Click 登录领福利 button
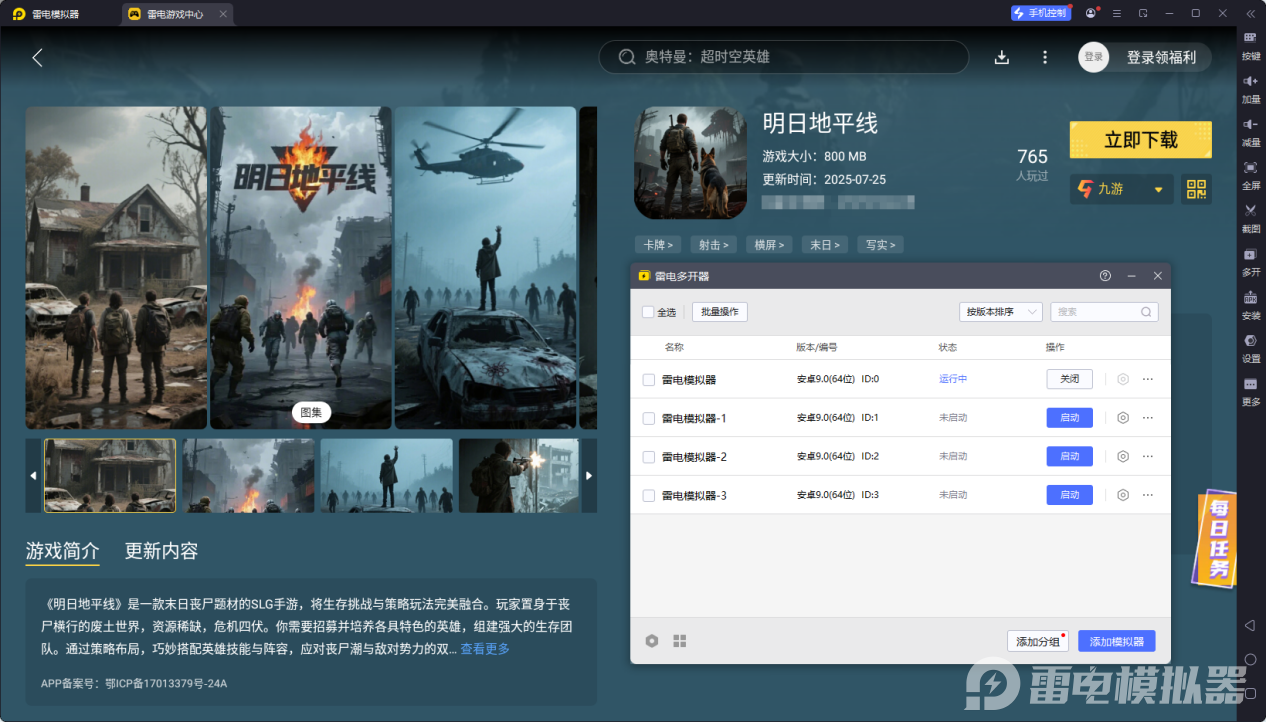 (x=1161, y=57)
